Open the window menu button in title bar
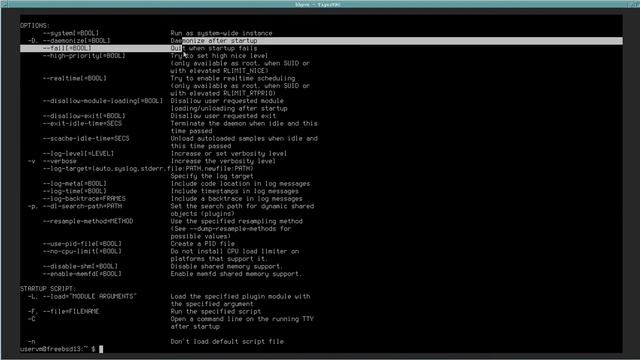 pyautogui.click(x=4, y=4)
